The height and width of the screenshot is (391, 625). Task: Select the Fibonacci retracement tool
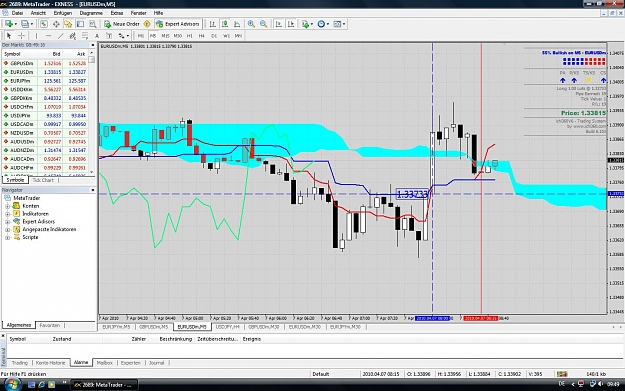pos(85,36)
